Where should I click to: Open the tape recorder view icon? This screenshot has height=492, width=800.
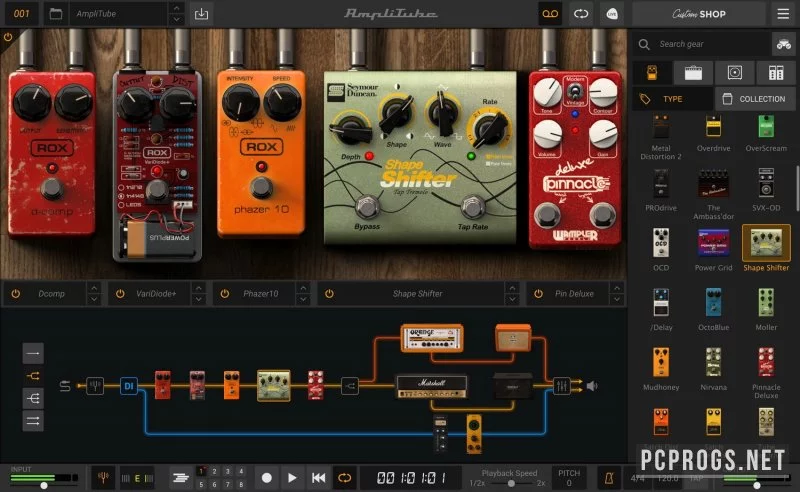point(550,14)
